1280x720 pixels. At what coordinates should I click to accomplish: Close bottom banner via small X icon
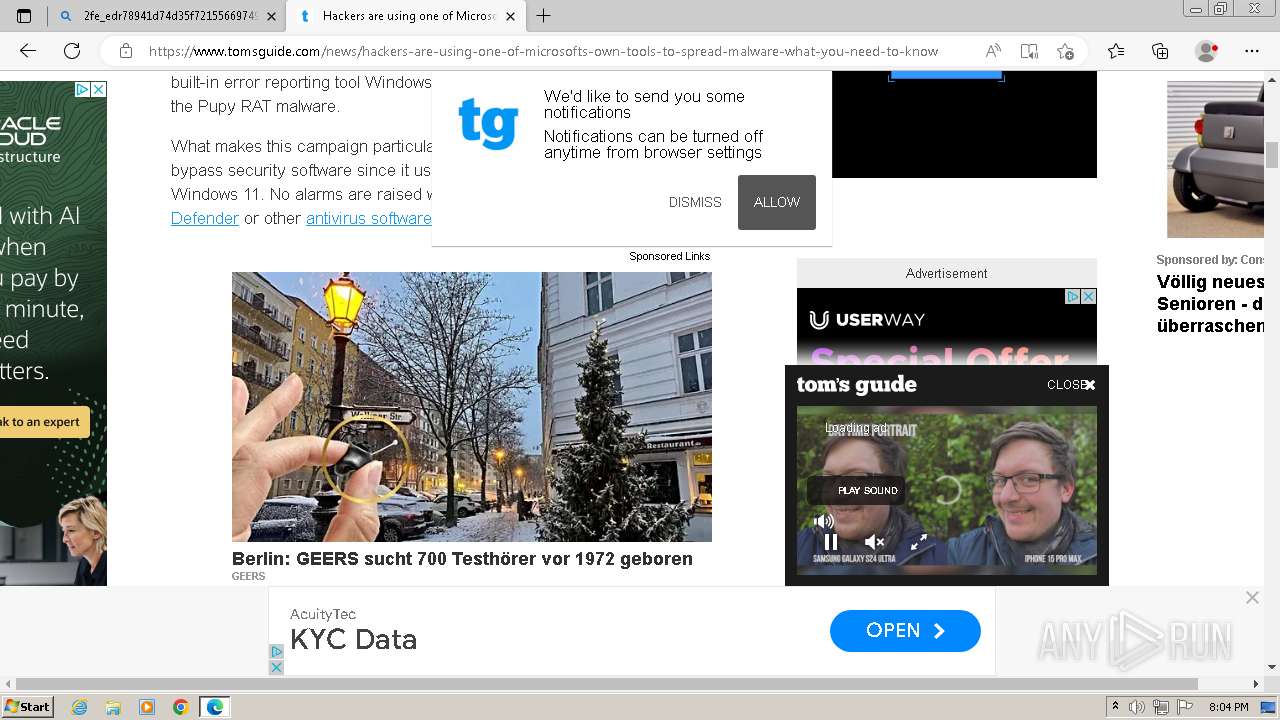(277, 667)
